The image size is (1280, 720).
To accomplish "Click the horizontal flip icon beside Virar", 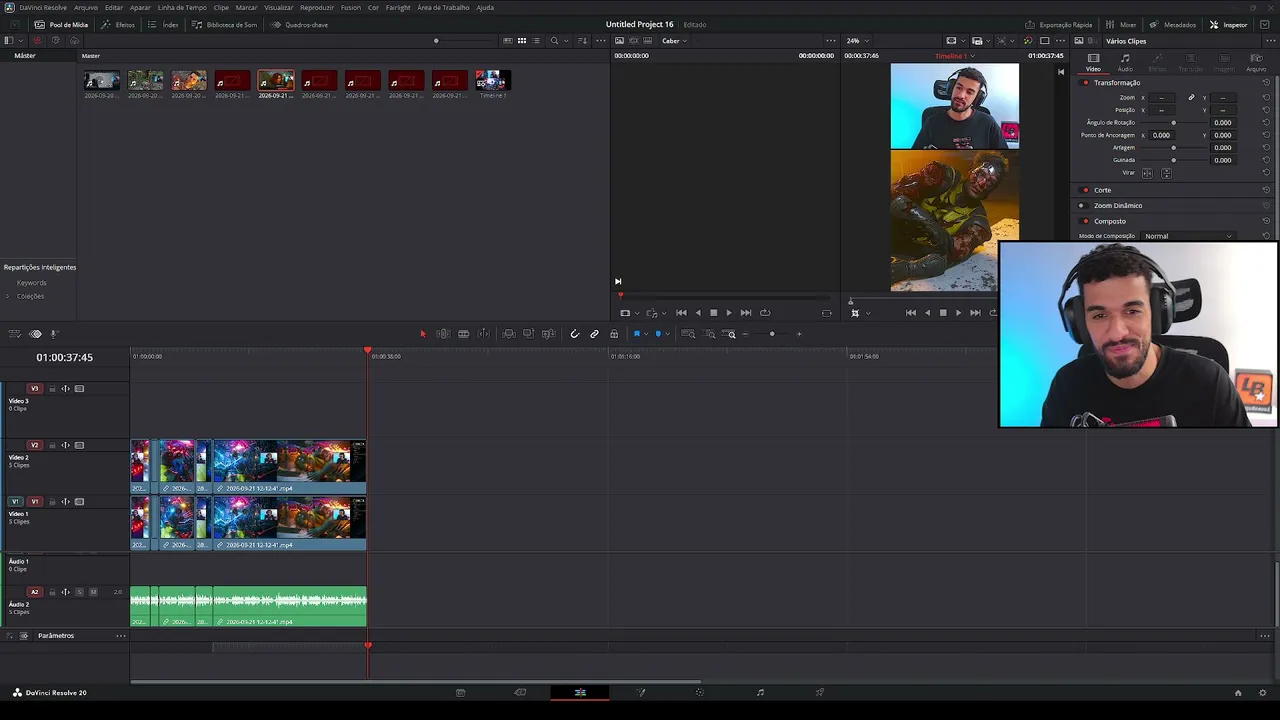I will pos(1147,173).
